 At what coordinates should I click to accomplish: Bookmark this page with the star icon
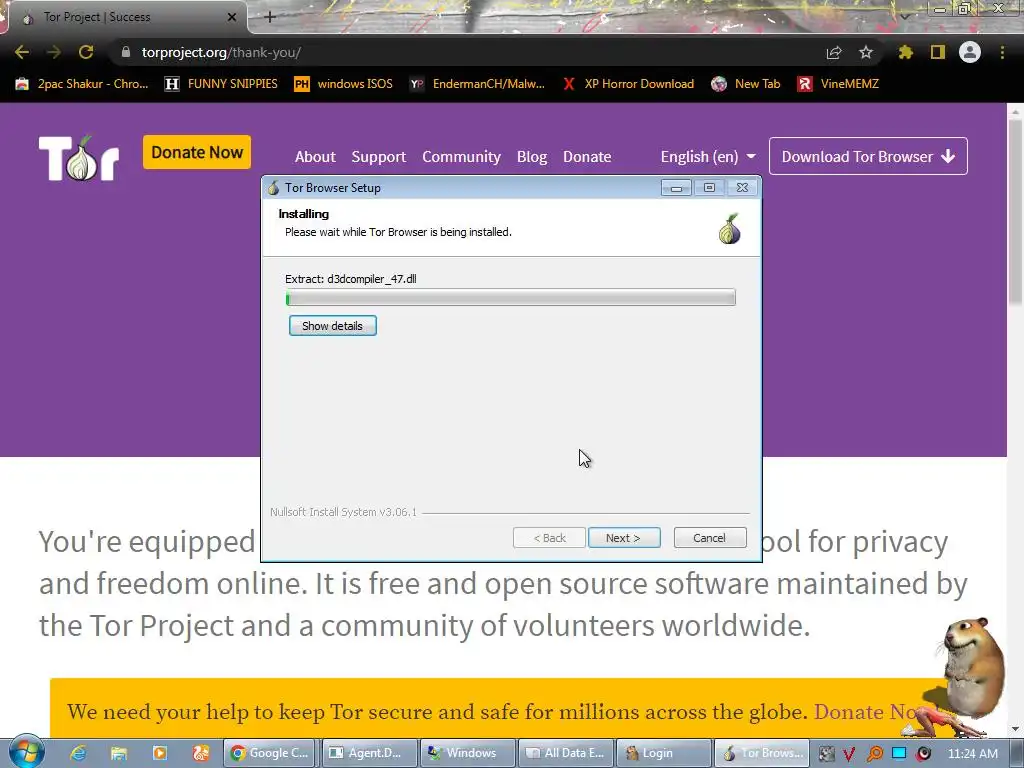[x=866, y=52]
